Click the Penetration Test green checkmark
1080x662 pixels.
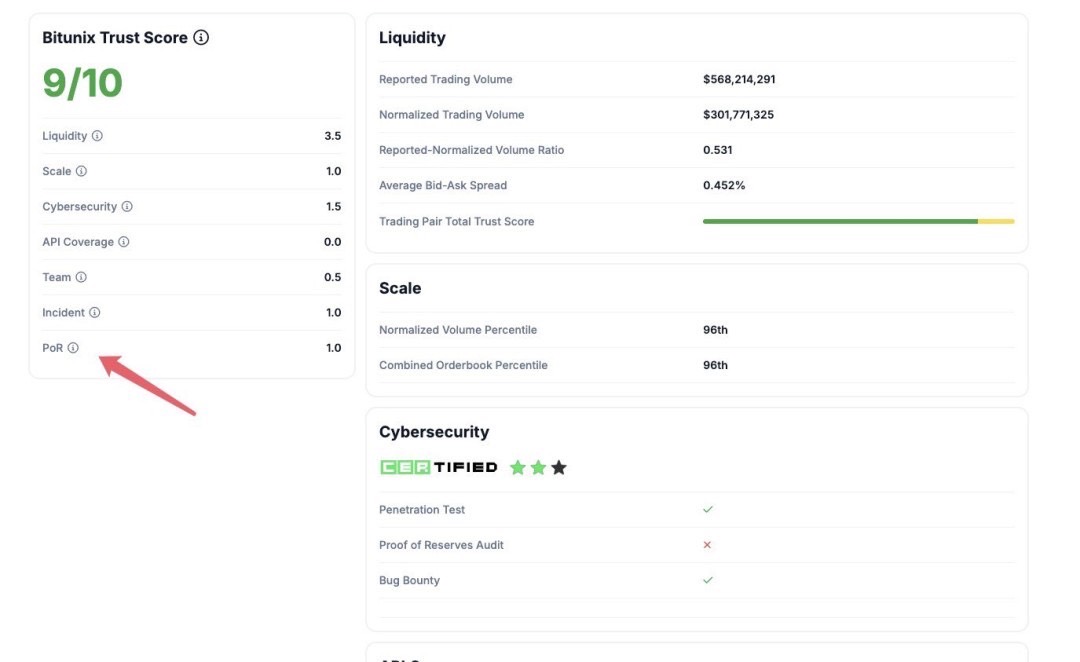point(707,509)
